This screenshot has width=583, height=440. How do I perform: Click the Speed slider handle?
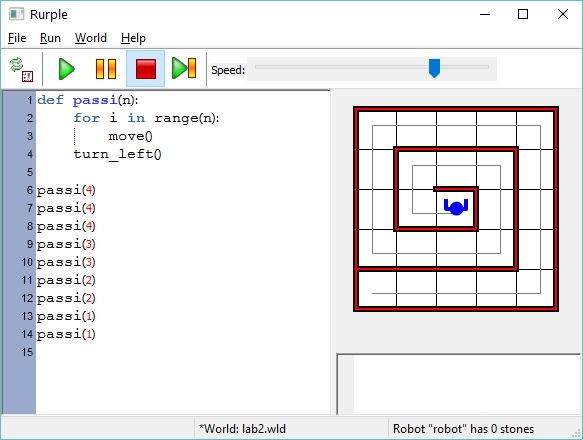[x=434, y=68]
